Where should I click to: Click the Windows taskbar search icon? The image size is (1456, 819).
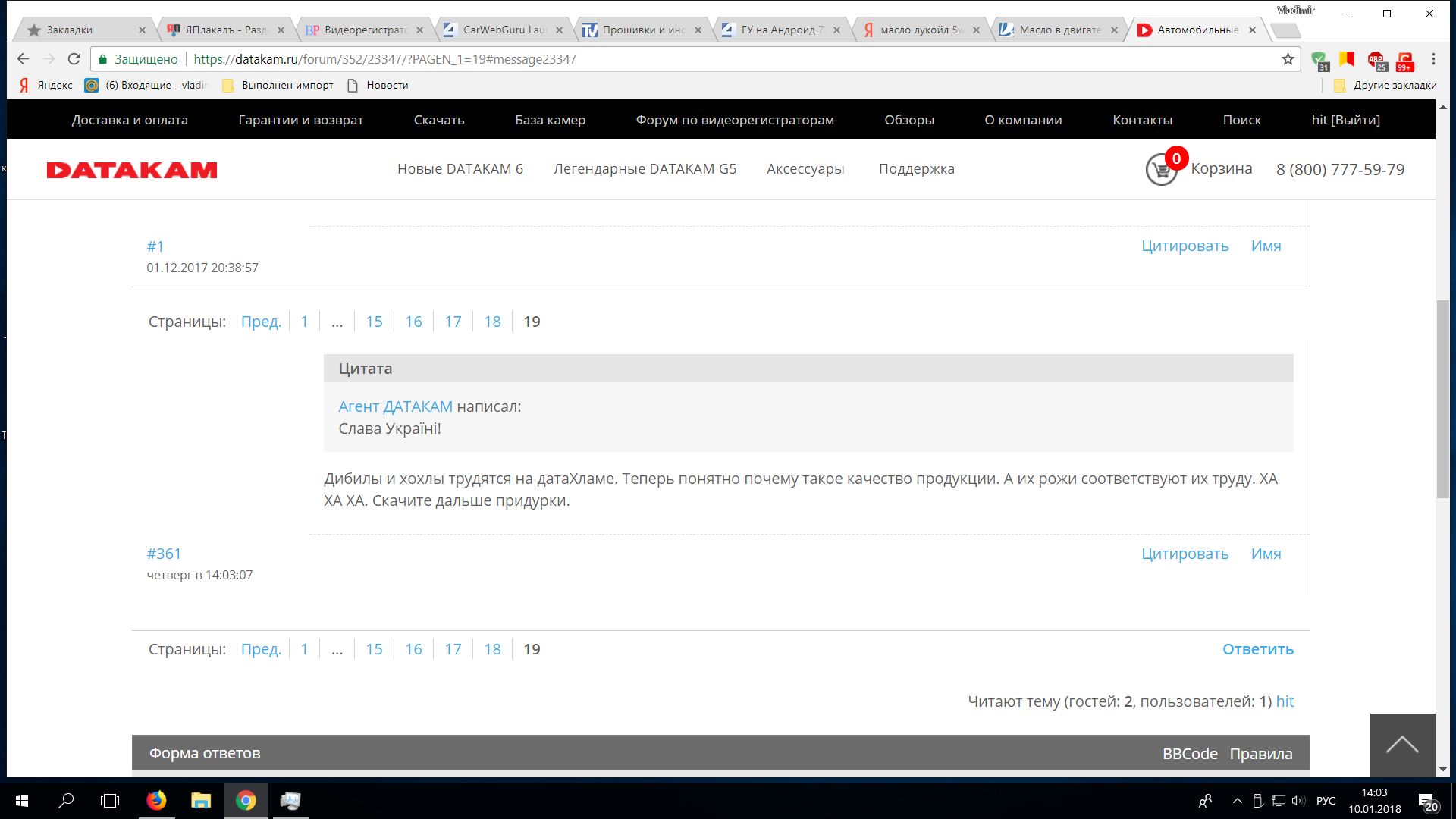point(67,801)
